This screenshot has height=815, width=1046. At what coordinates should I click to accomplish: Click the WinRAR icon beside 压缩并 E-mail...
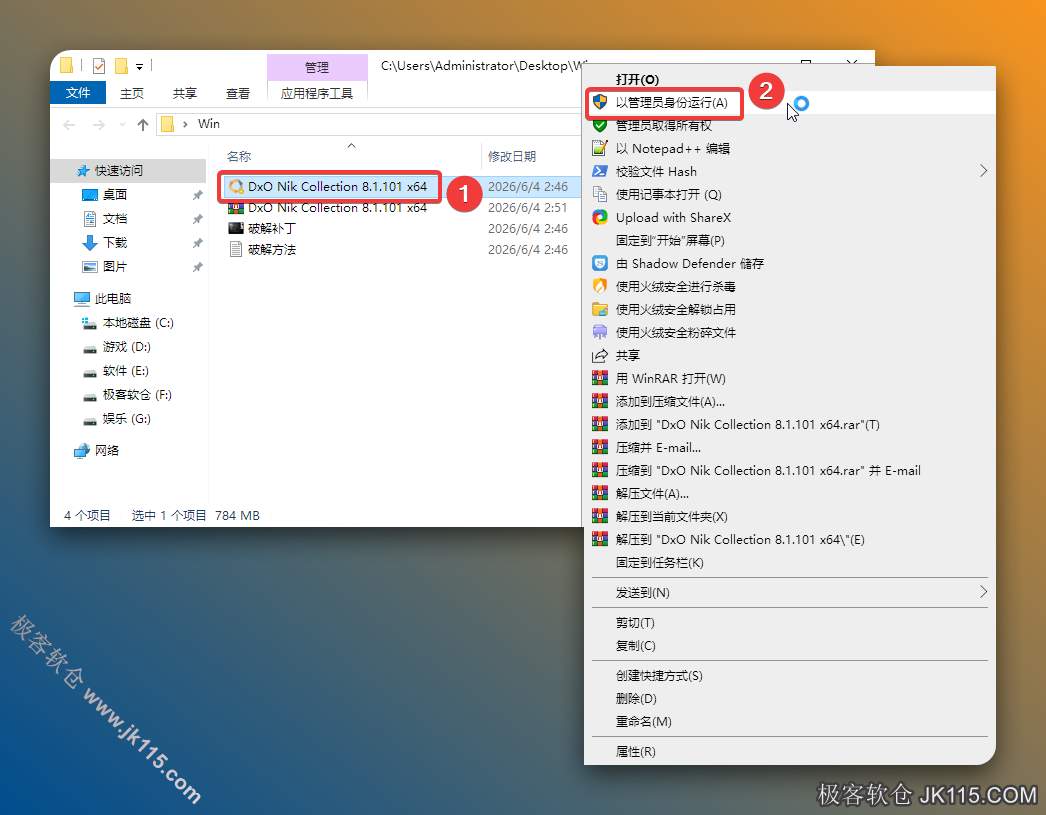[x=600, y=448]
